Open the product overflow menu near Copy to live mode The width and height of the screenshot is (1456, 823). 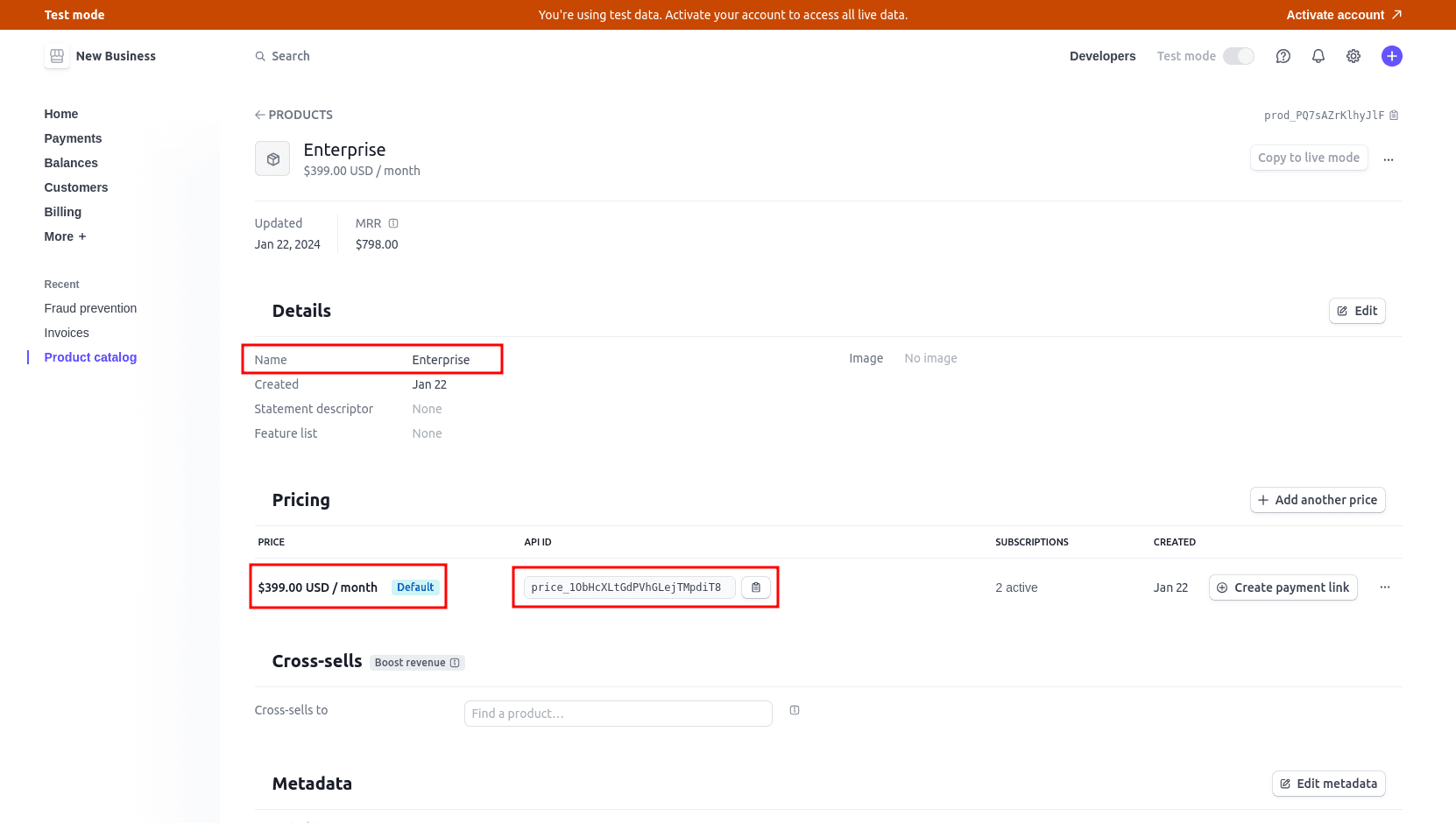(x=1388, y=158)
